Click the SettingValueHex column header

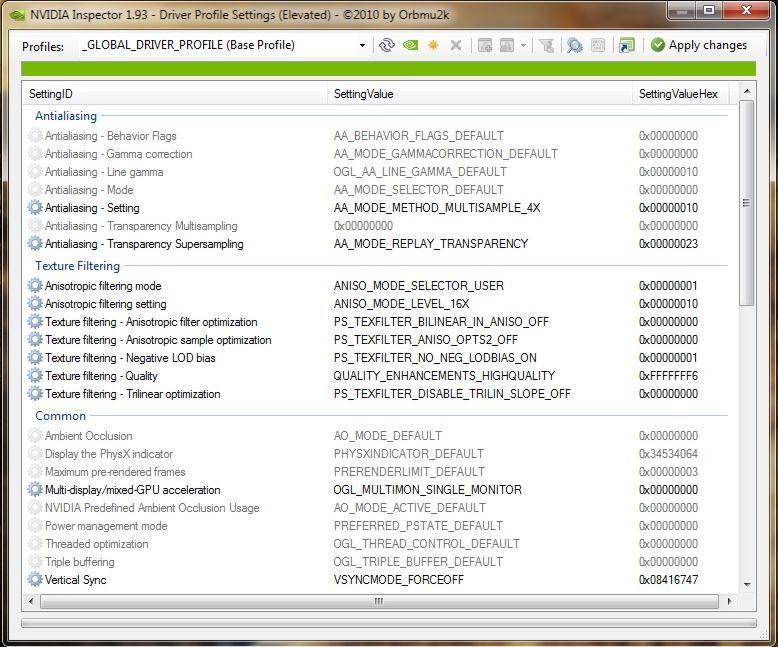pos(680,94)
